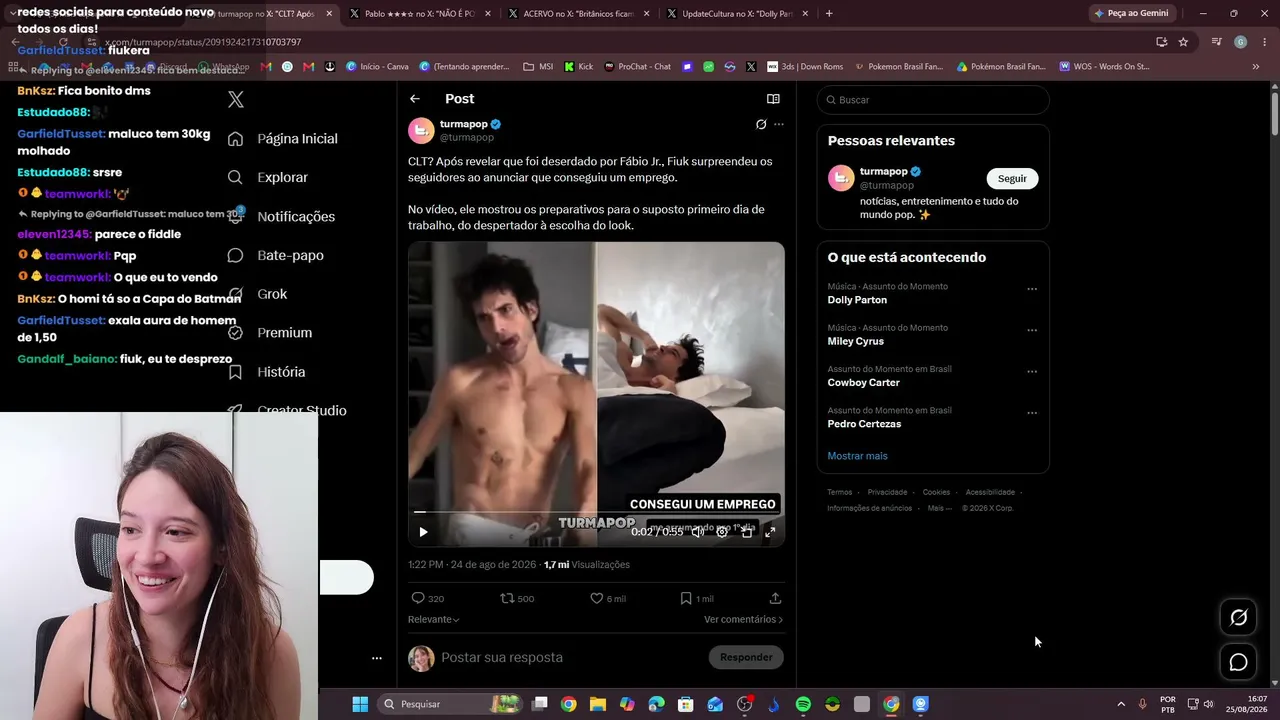Open more options for Pedro Certezas trend
The image size is (1280, 720).
(x=1032, y=413)
